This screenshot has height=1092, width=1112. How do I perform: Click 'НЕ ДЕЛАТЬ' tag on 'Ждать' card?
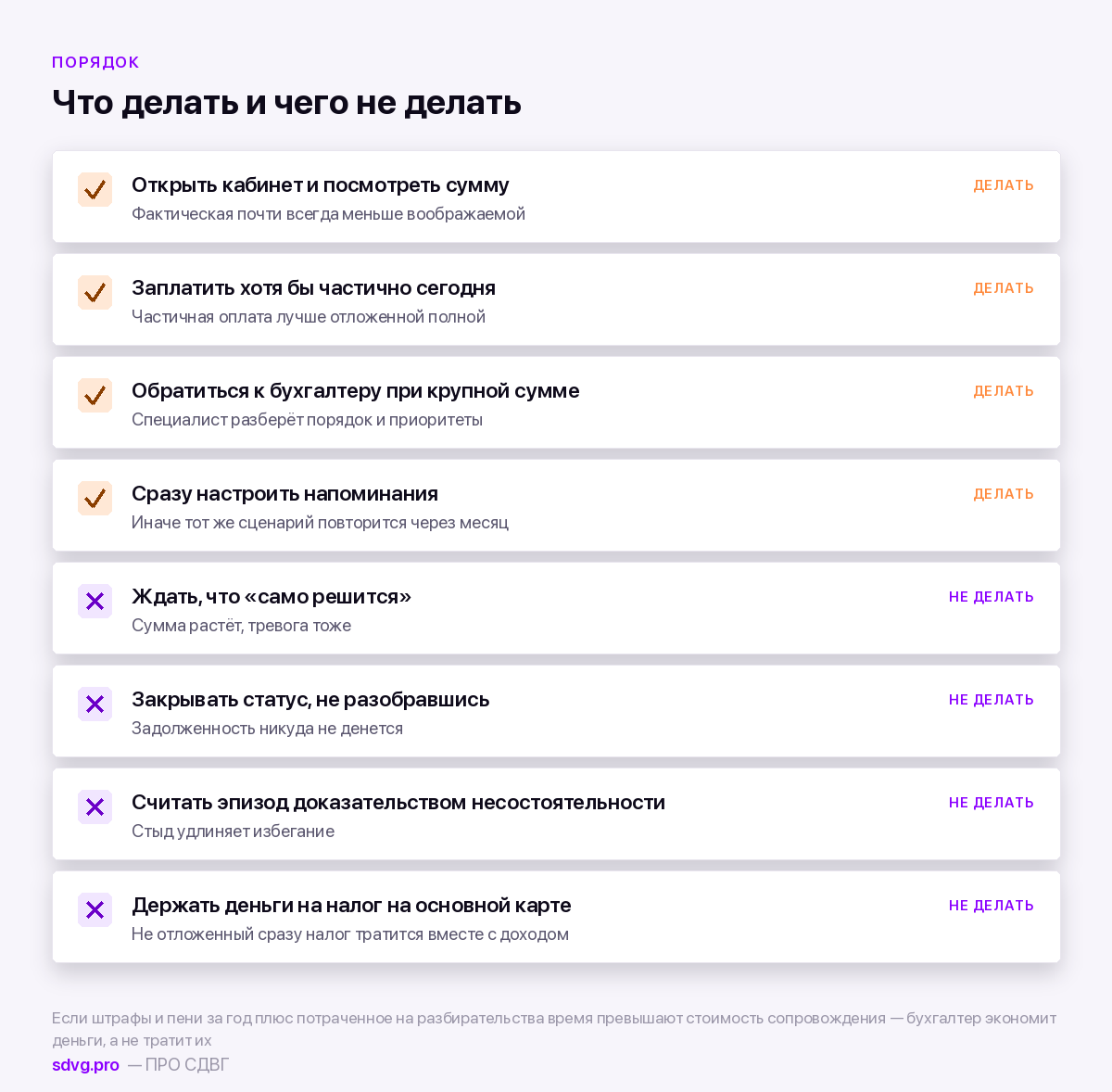coord(992,597)
